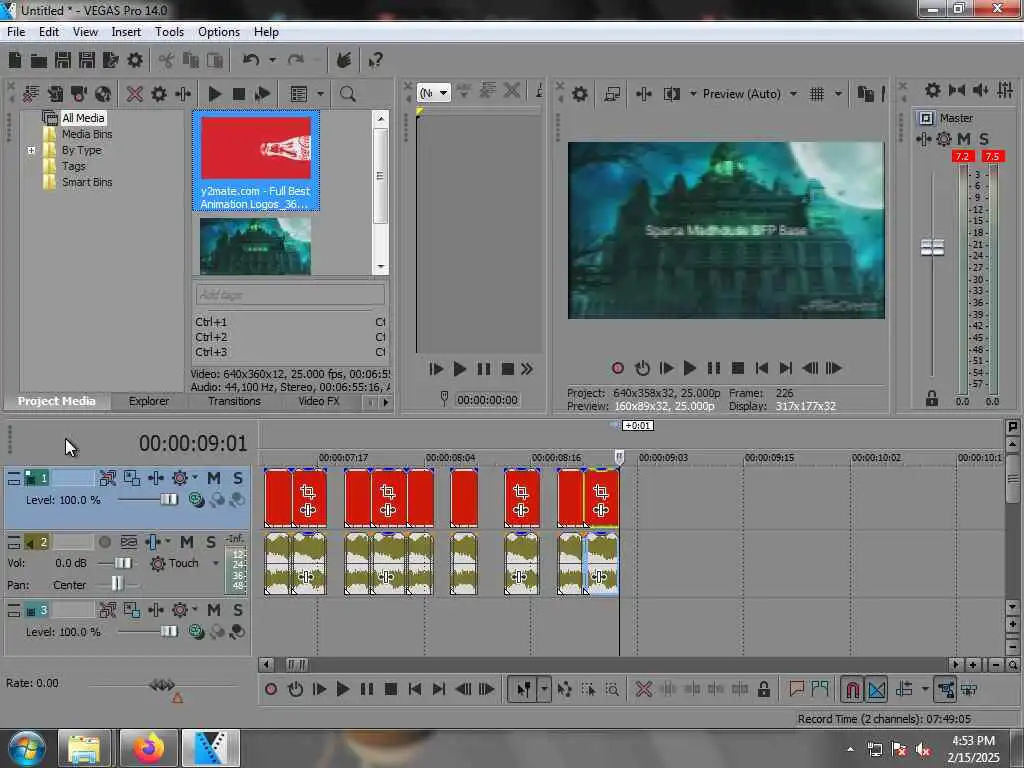Select the Media Bins folder
This screenshot has width=1024, height=768.
(87, 134)
